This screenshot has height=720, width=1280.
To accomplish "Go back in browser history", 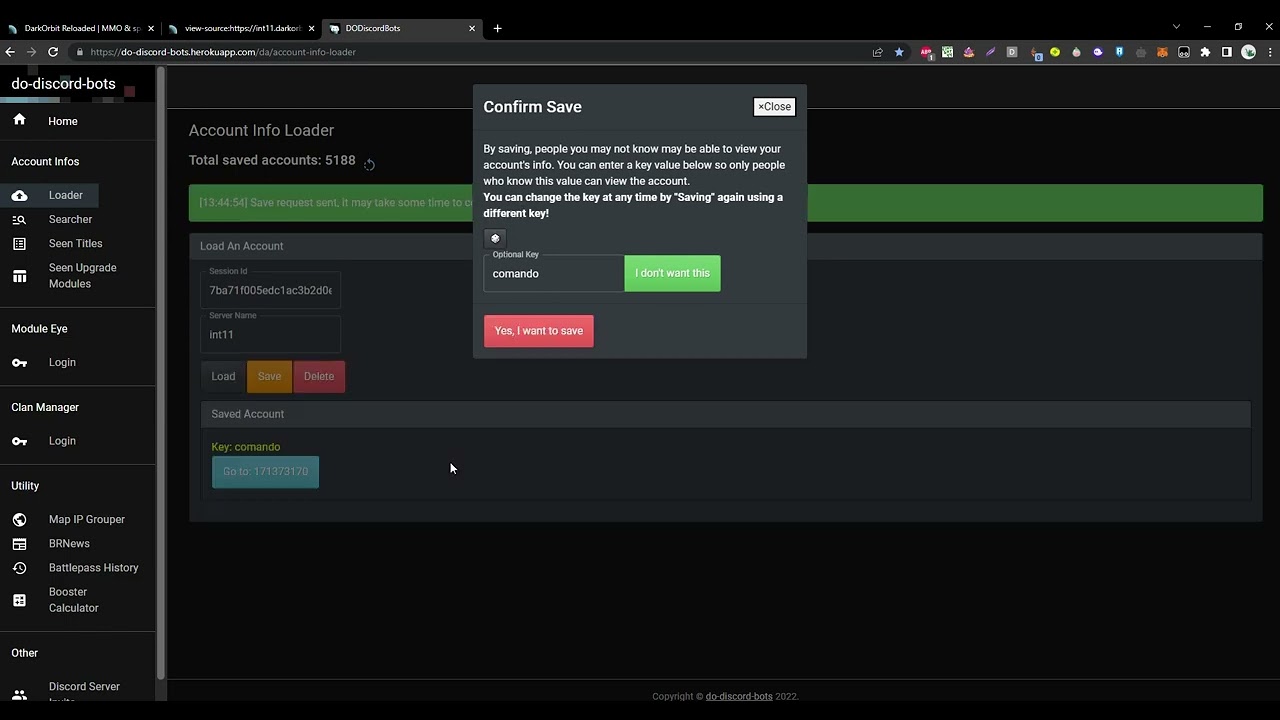I will pyautogui.click(x=11, y=52).
